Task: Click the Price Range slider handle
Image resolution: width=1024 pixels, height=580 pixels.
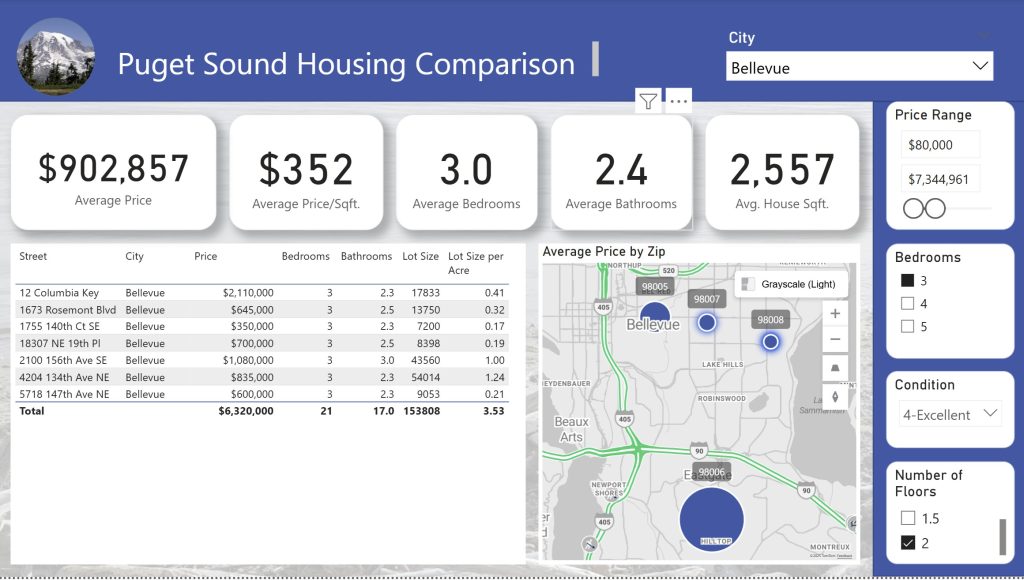Action: click(913, 208)
